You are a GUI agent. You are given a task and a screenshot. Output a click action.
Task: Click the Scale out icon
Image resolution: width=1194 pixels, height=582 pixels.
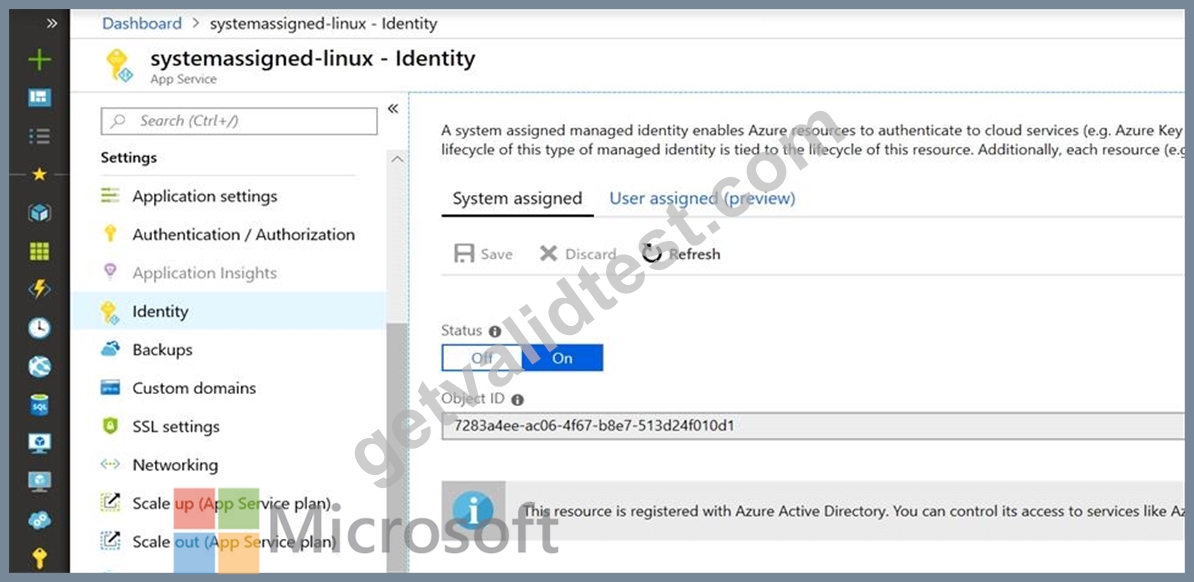click(110, 541)
